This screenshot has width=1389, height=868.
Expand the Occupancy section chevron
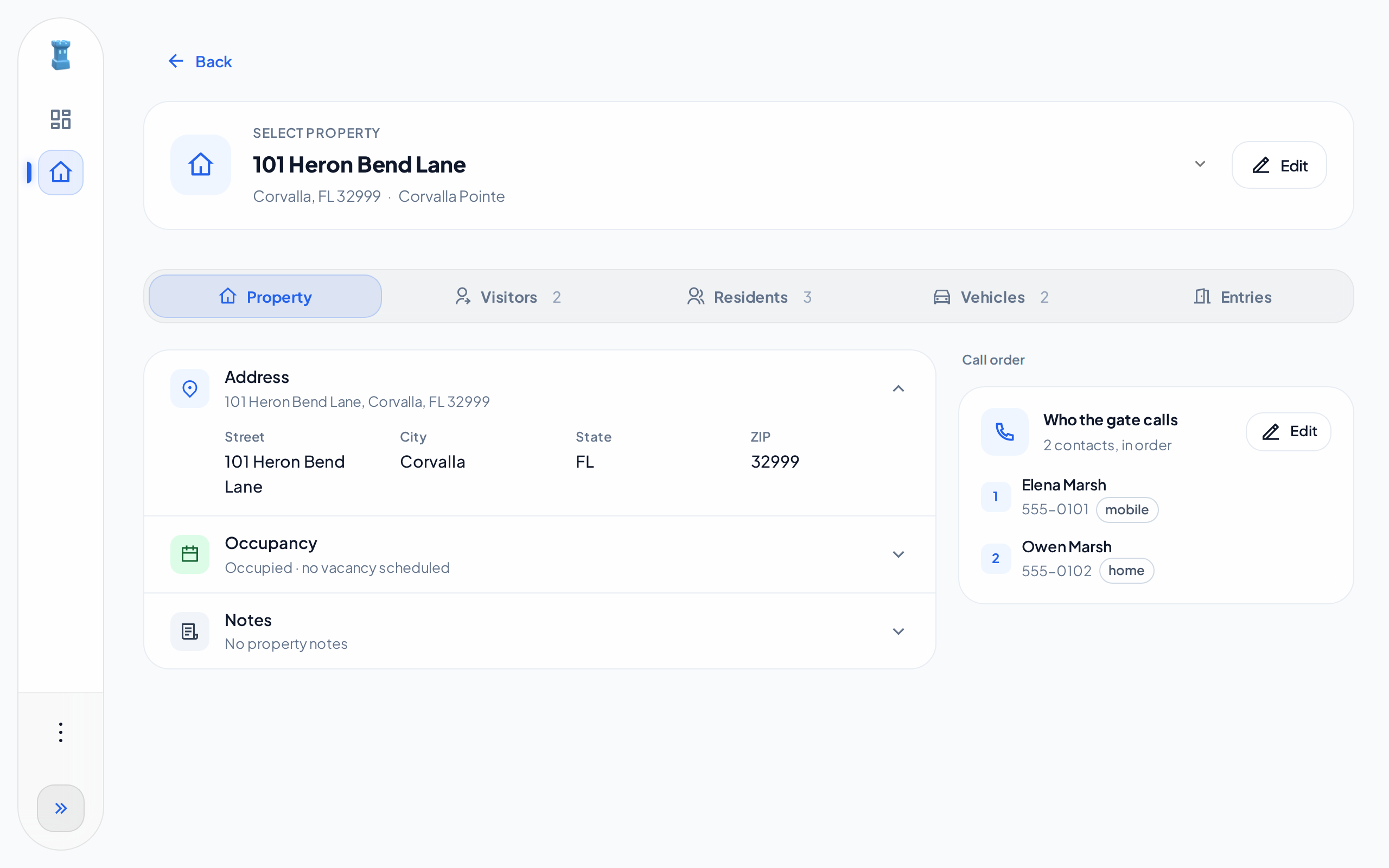click(x=899, y=554)
